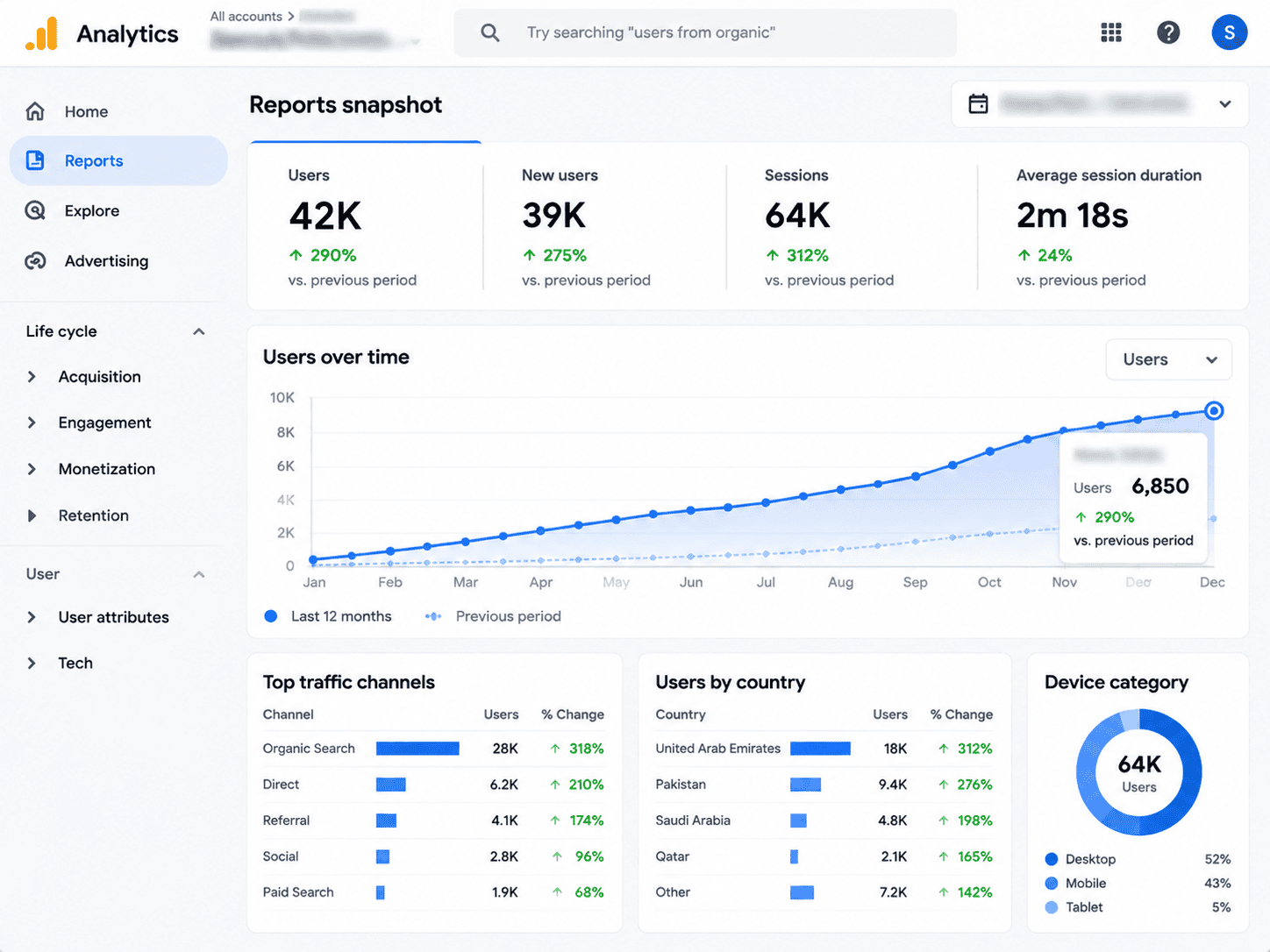
Task: Collapse the User section
Action: (x=199, y=574)
